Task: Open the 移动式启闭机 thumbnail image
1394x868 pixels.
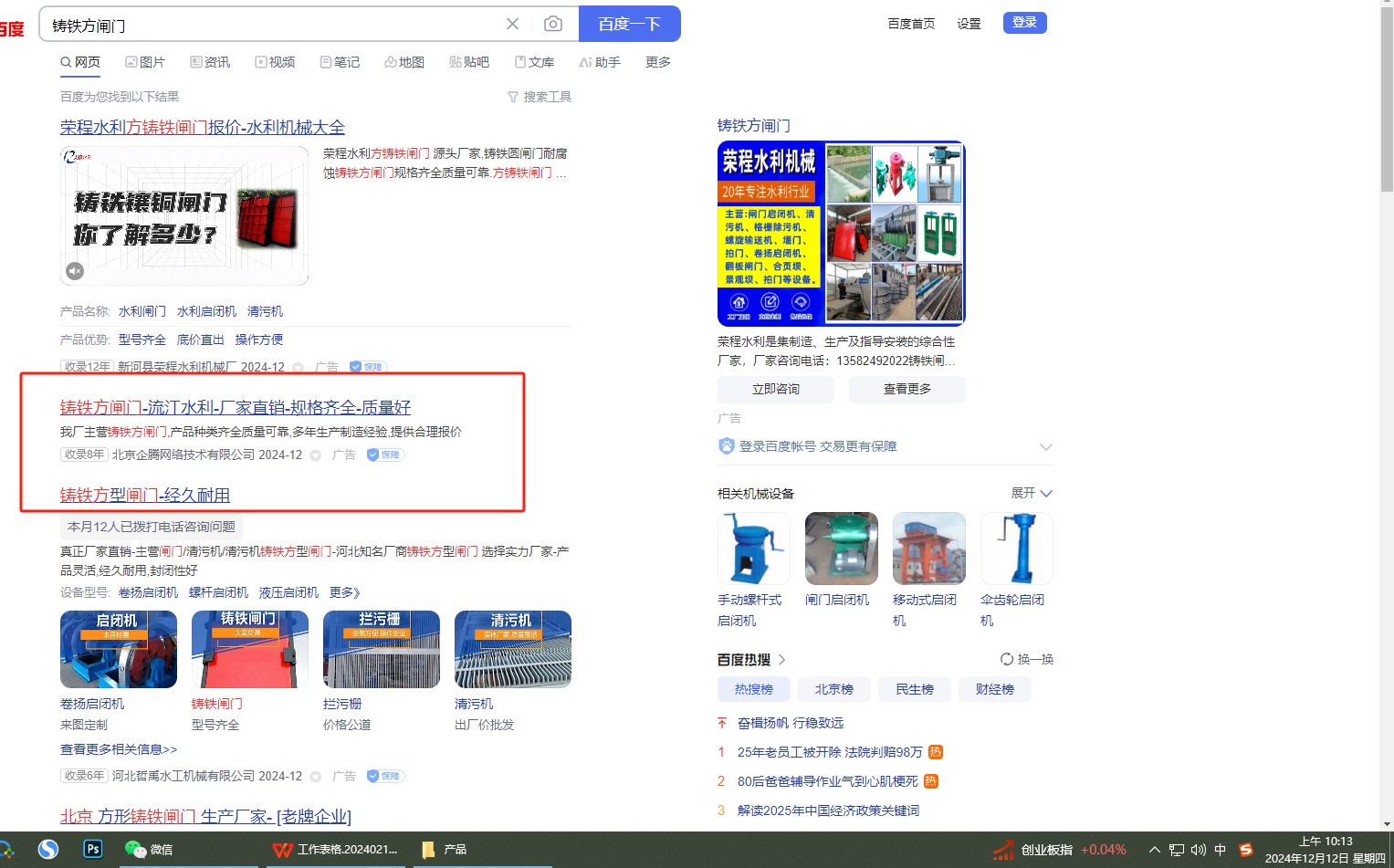Action: click(929, 548)
